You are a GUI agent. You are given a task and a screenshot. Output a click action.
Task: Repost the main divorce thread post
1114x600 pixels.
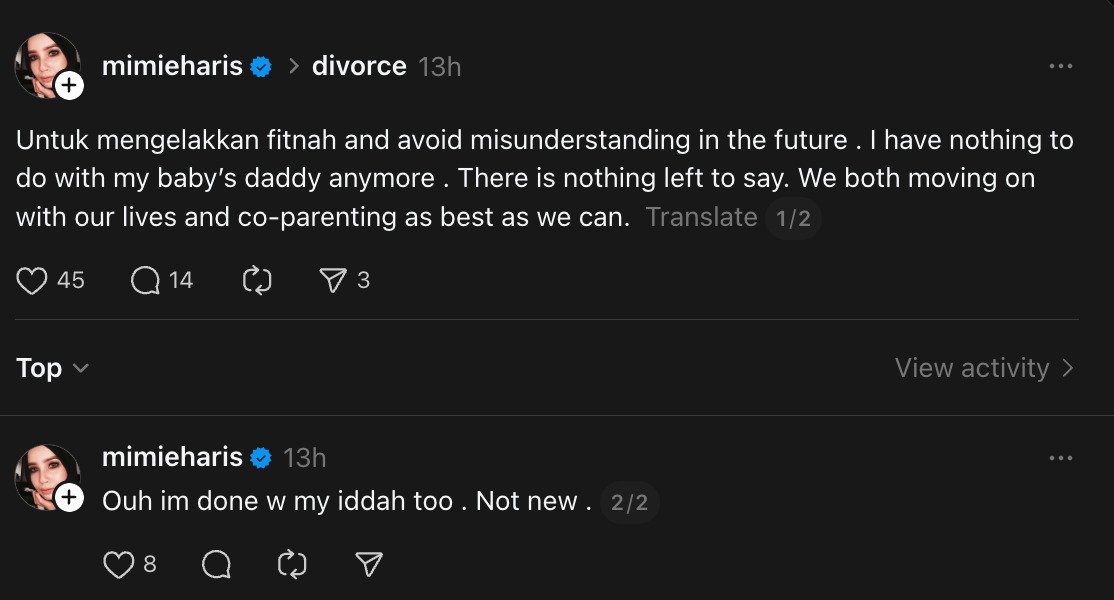(257, 281)
